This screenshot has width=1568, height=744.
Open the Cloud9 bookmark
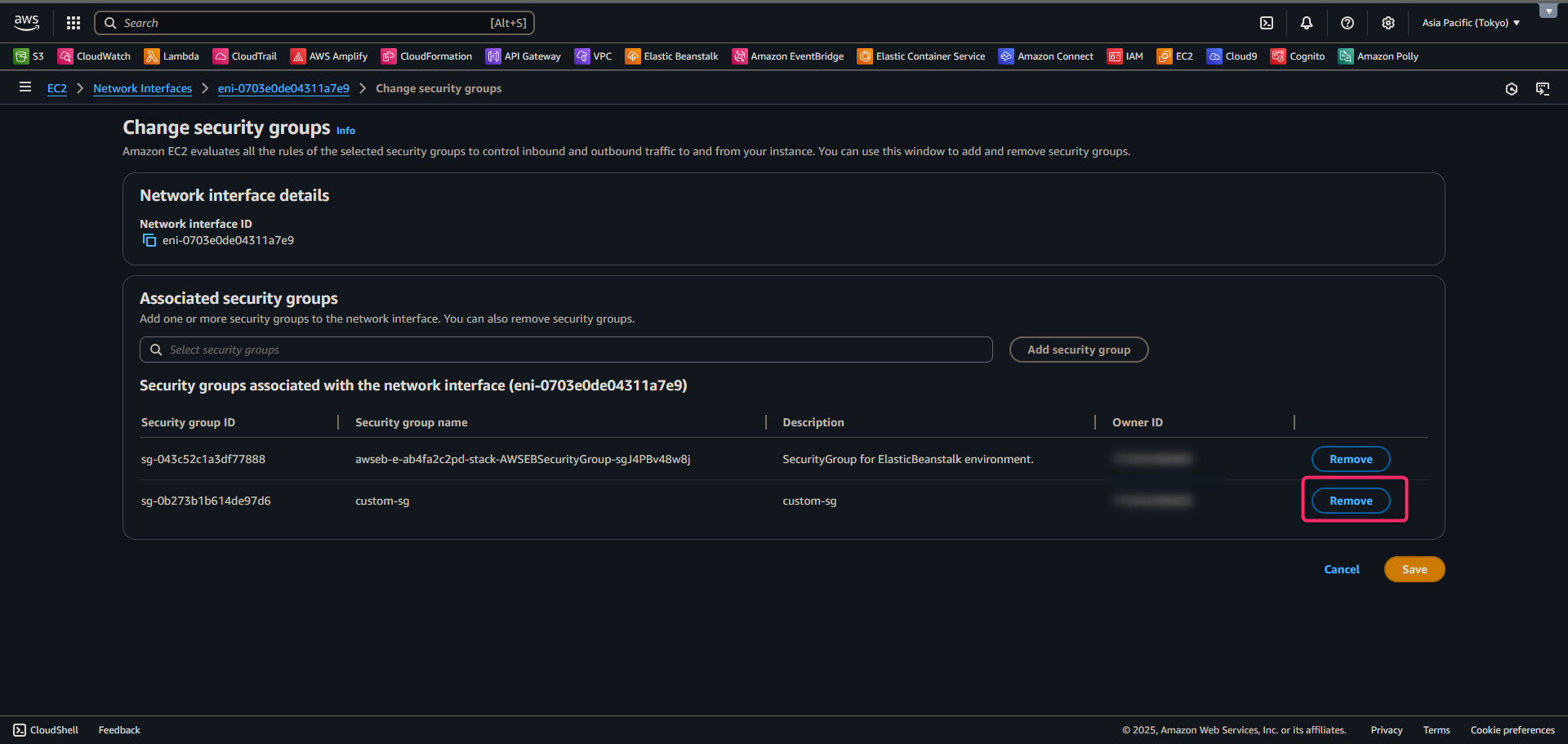click(x=1232, y=56)
